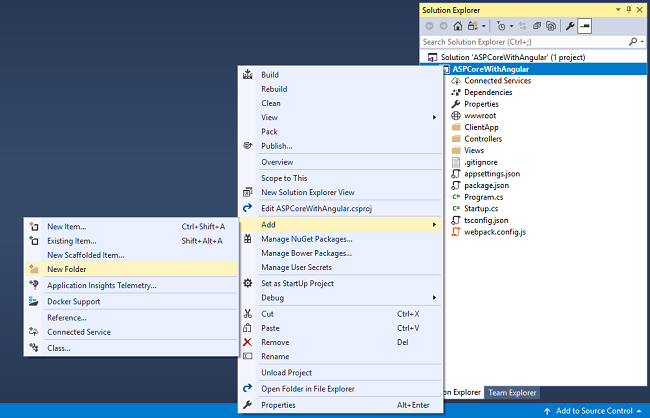Screen dimensions: 650x418
Task: Choose New Solution Explorer View
Action: pyautogui.click(x=340, y=192)
